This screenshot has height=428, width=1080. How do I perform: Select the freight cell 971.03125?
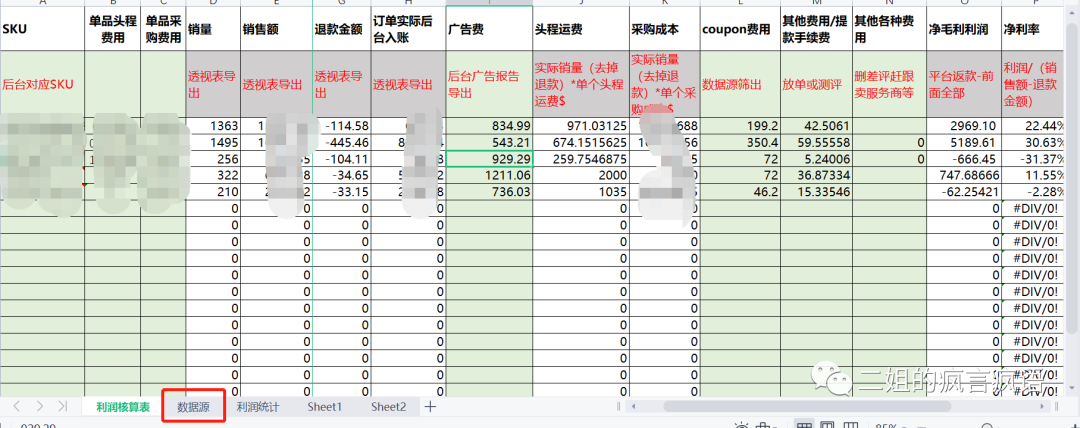[x=581, y=125]
